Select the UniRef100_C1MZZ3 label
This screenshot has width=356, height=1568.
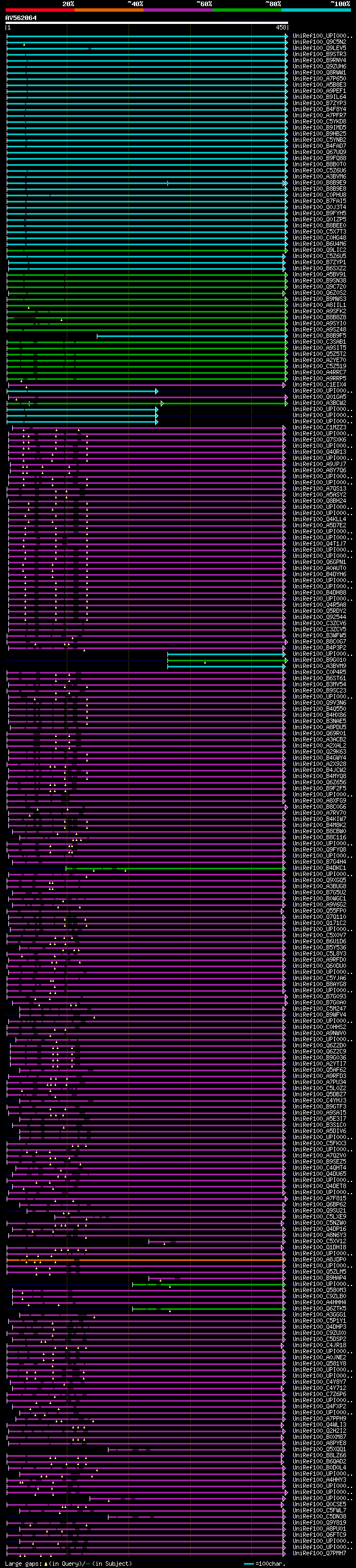pos(319,427)
